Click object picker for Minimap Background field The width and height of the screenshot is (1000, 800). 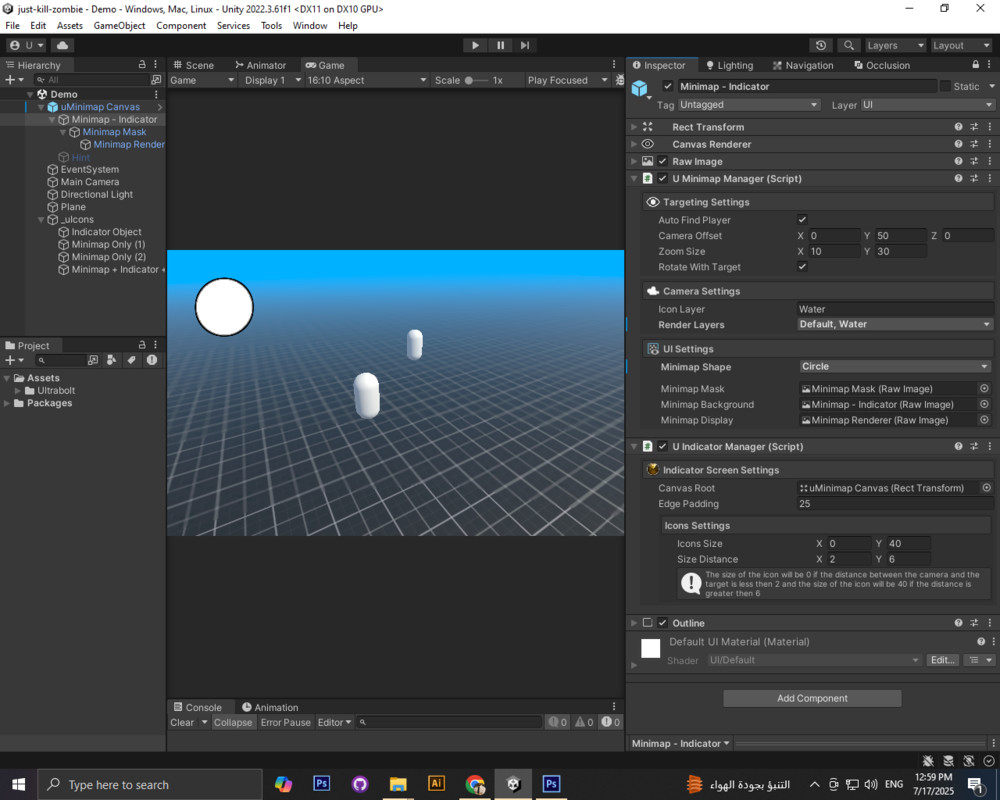[x=984, y=404]
